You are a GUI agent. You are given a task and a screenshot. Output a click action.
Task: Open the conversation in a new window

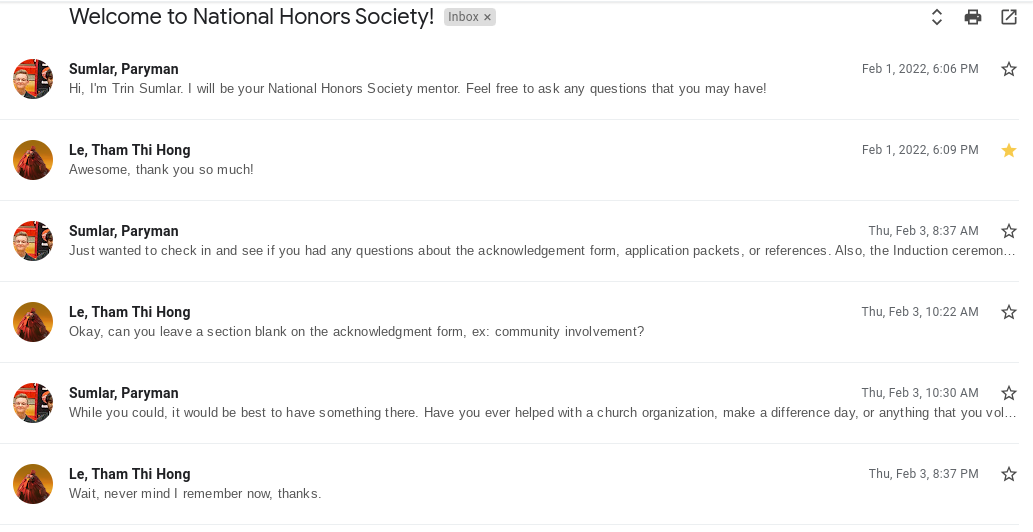1009,17
